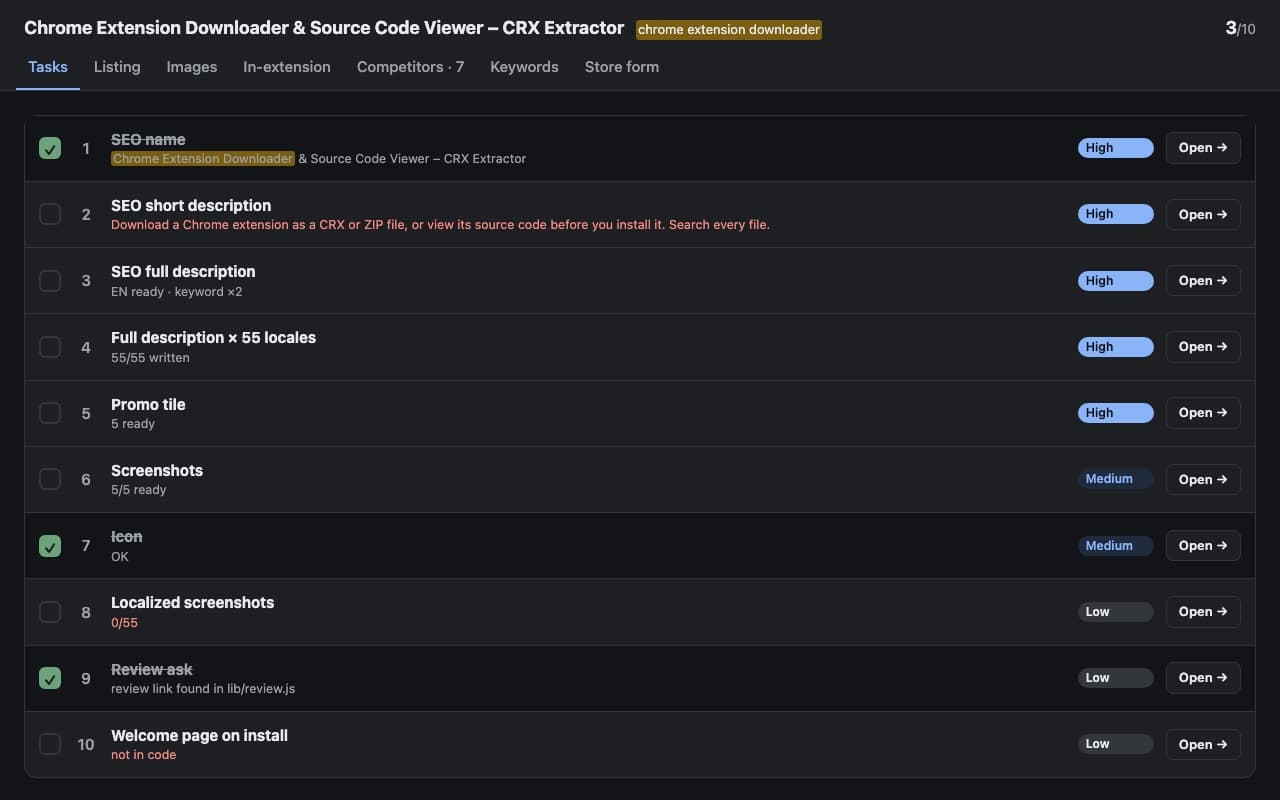The width and height of the screenshot is (1280, 800).
Task: Tick the SEO full description checkbox
Action: 50,281
